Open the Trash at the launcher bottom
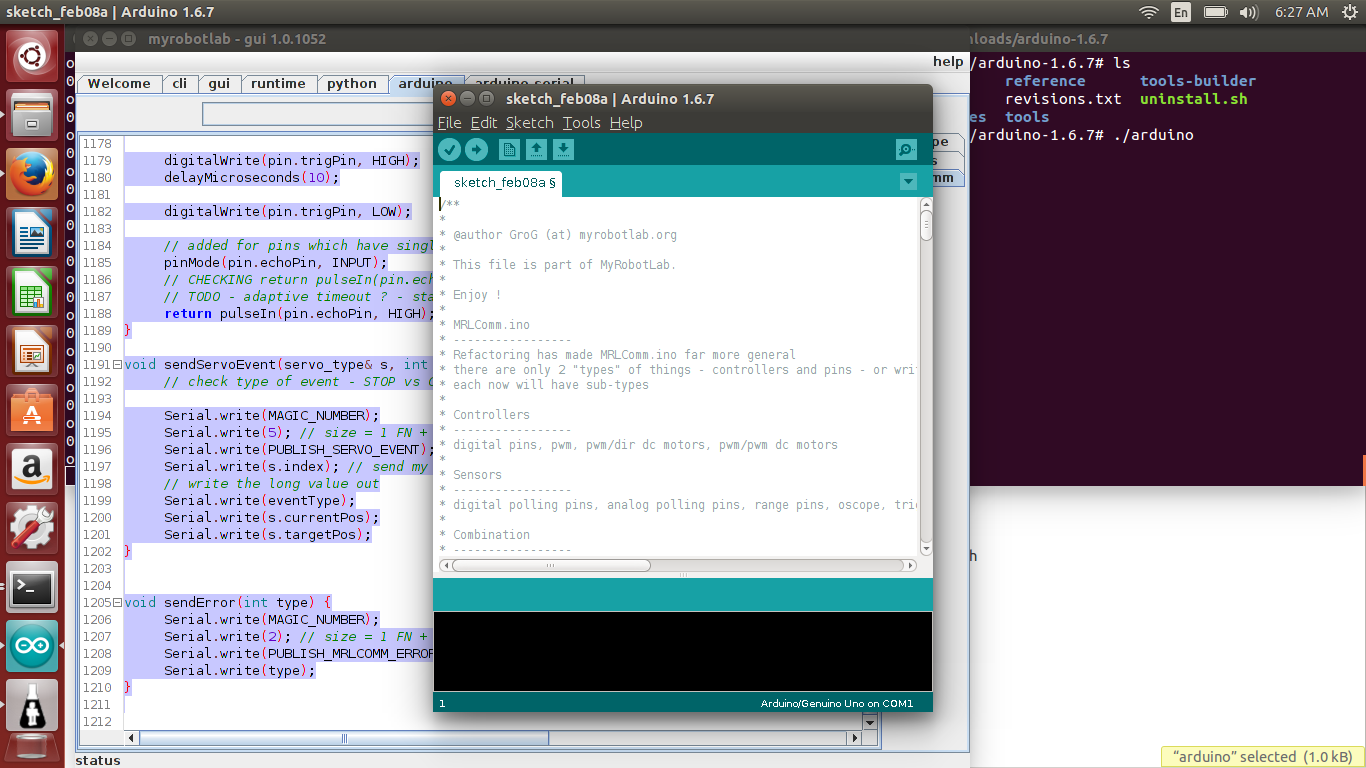Viewport: 1366px width, 768px height. coord(32,750)
